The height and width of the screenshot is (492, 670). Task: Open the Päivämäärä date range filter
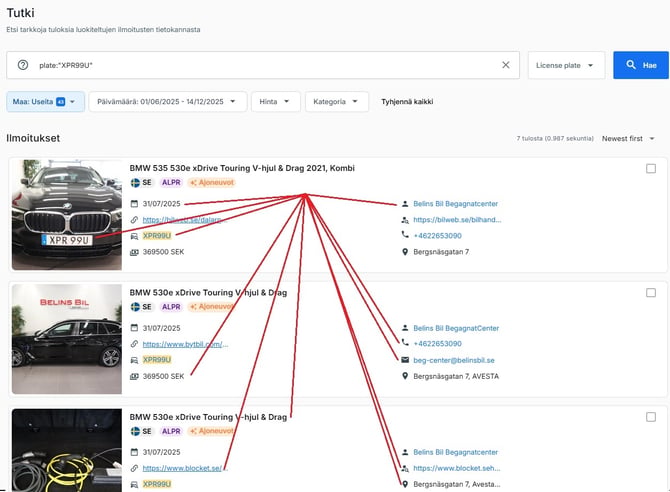[168, 102]
